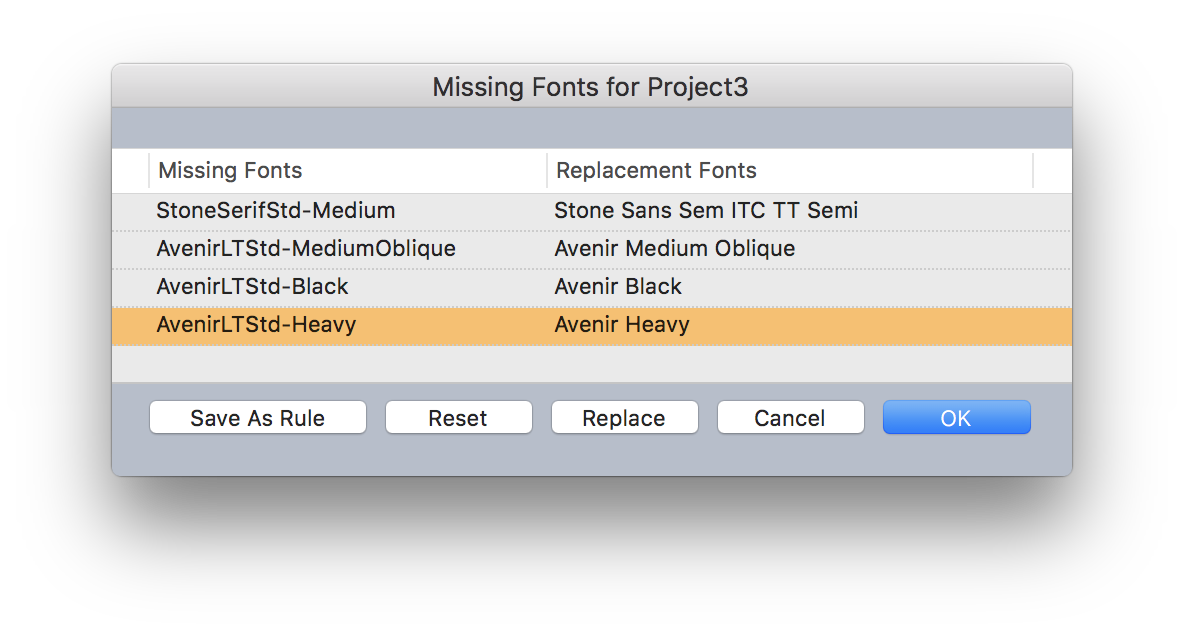The image size is (1184, 636).
Task: Click the Missing Fonts for Project3 title bar
Action: pyautogui.click(x=590, y=87)
